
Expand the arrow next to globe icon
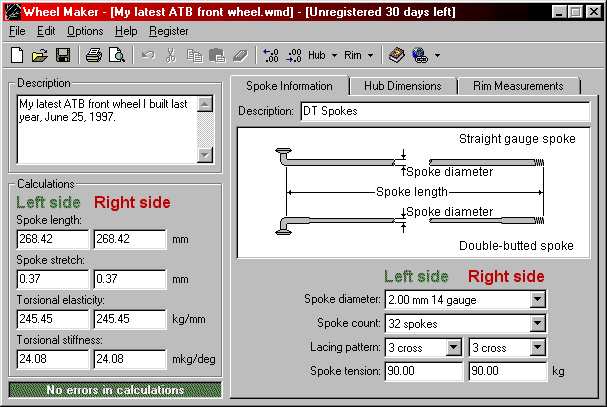point(437,55)
